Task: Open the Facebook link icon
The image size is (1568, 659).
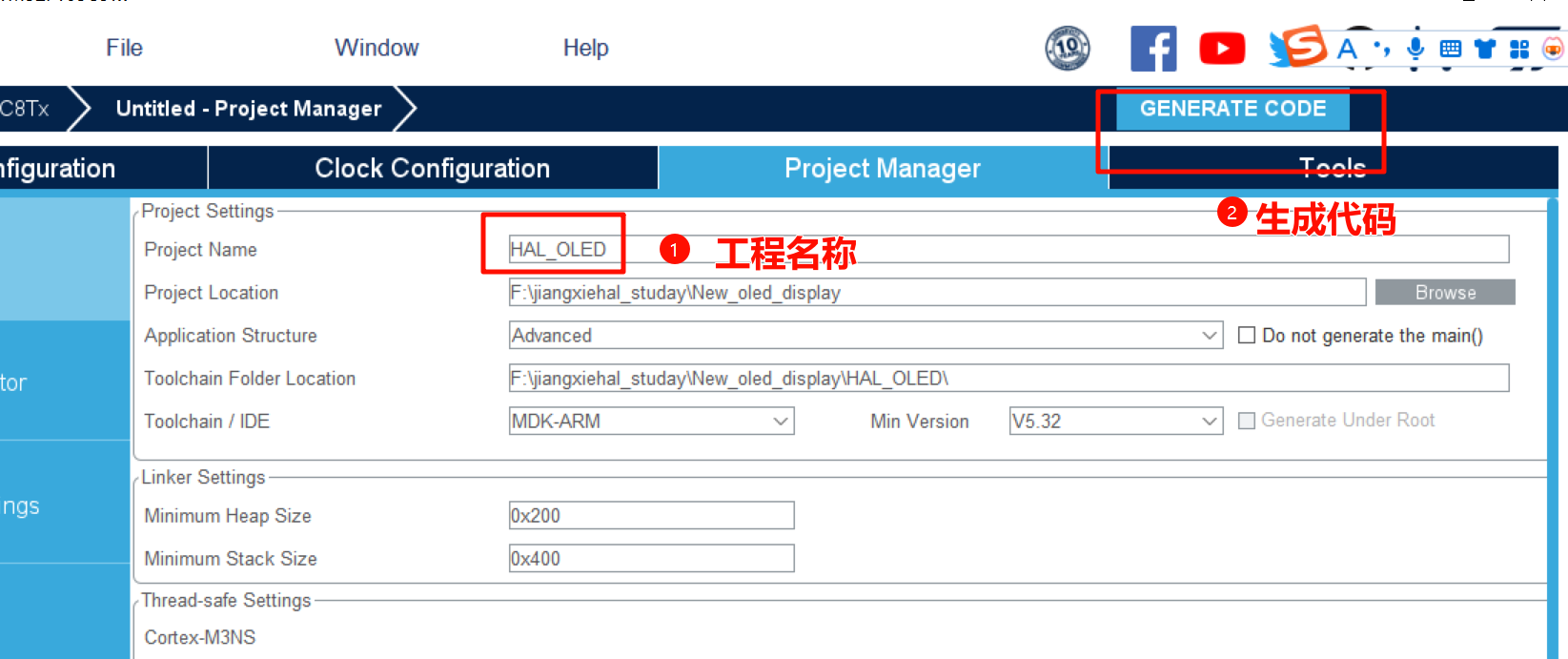Action: point(1153,49)
